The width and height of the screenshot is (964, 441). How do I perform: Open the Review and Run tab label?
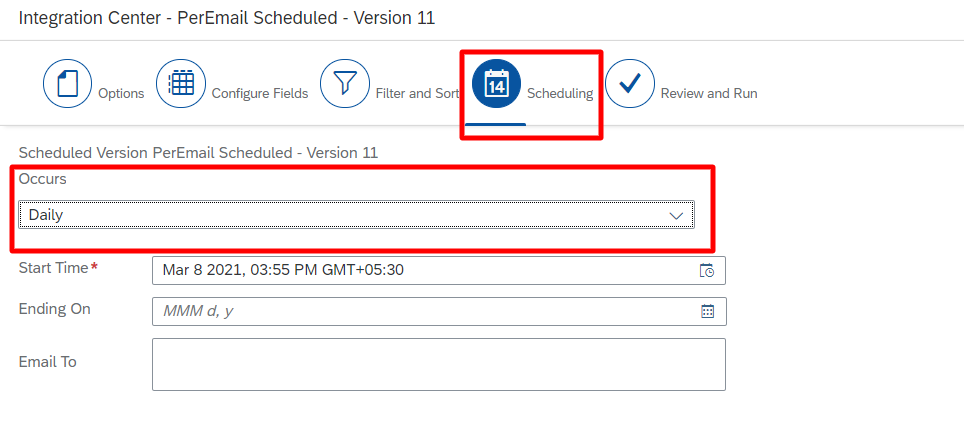click(709, 93)
